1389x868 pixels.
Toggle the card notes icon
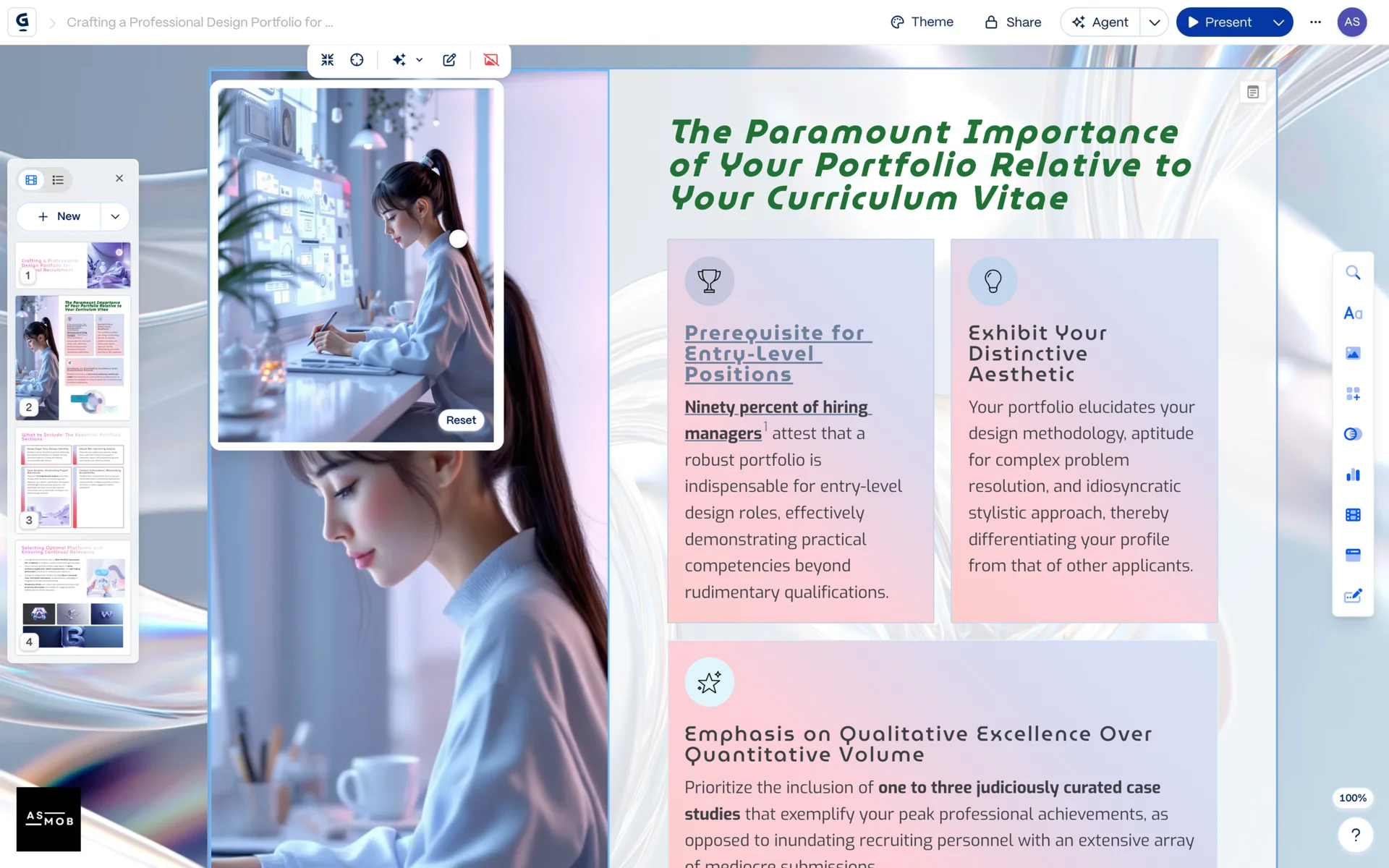tap(1253, 92)
